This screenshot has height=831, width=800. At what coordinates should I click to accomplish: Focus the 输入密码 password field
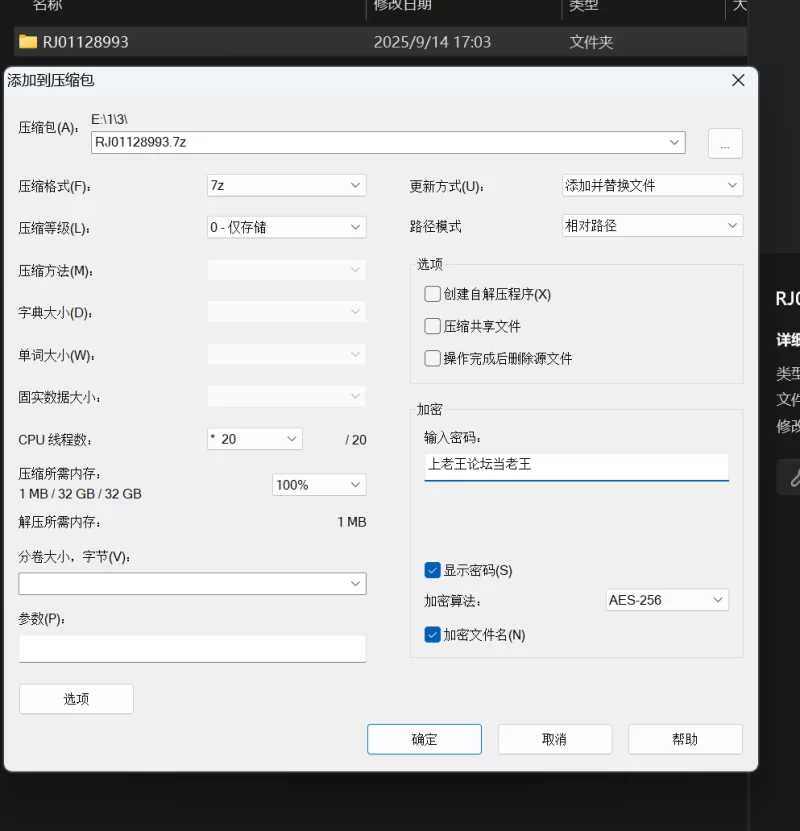(x=576, y=467)
